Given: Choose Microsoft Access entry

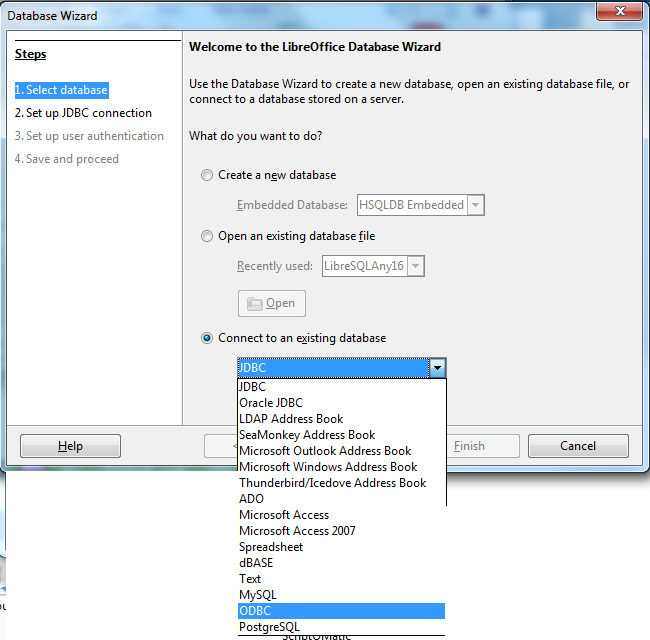Looking at the screenshot, I should pyautogui.click(x=342, y=515).
